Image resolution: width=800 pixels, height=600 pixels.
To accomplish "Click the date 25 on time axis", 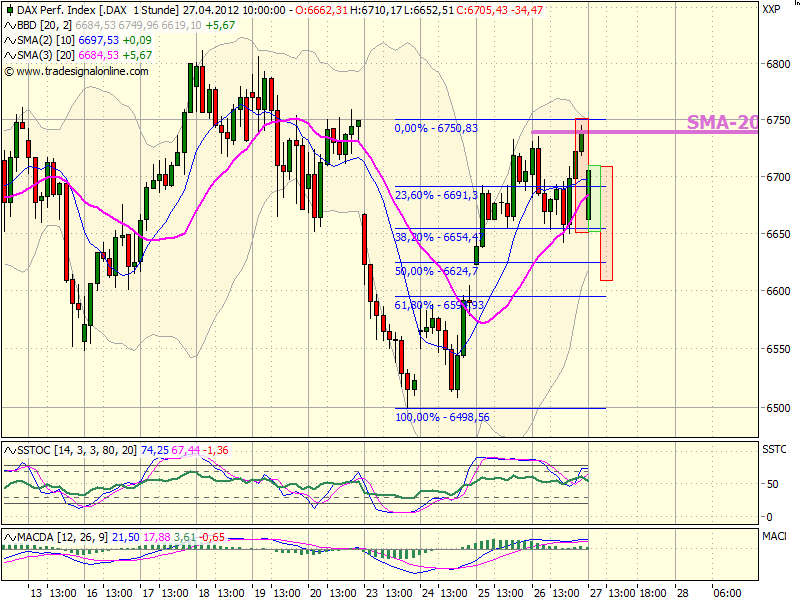I will coord(483,593).
